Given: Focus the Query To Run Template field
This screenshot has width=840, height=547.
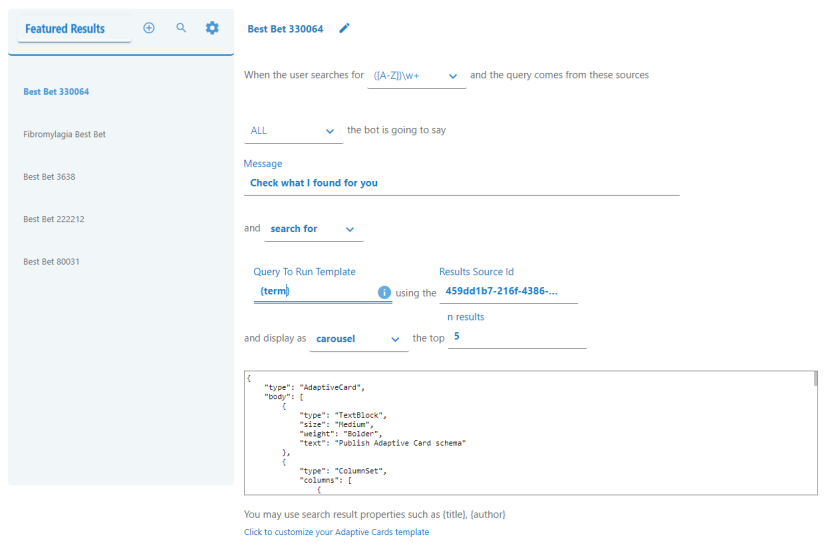Looking at the screenshot, I should coord(314,291).
